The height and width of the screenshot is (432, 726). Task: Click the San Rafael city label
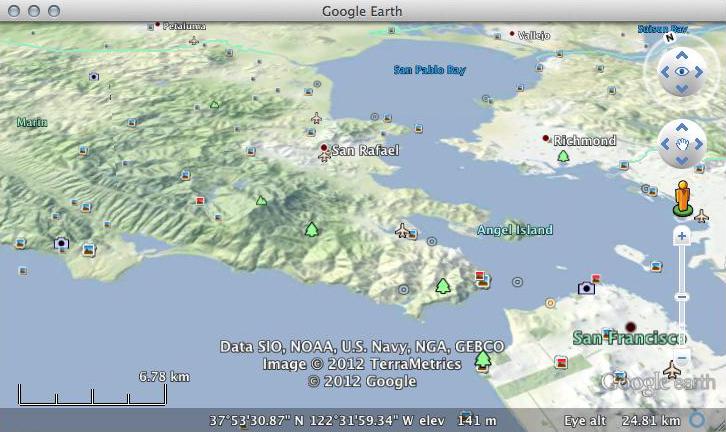365,150
